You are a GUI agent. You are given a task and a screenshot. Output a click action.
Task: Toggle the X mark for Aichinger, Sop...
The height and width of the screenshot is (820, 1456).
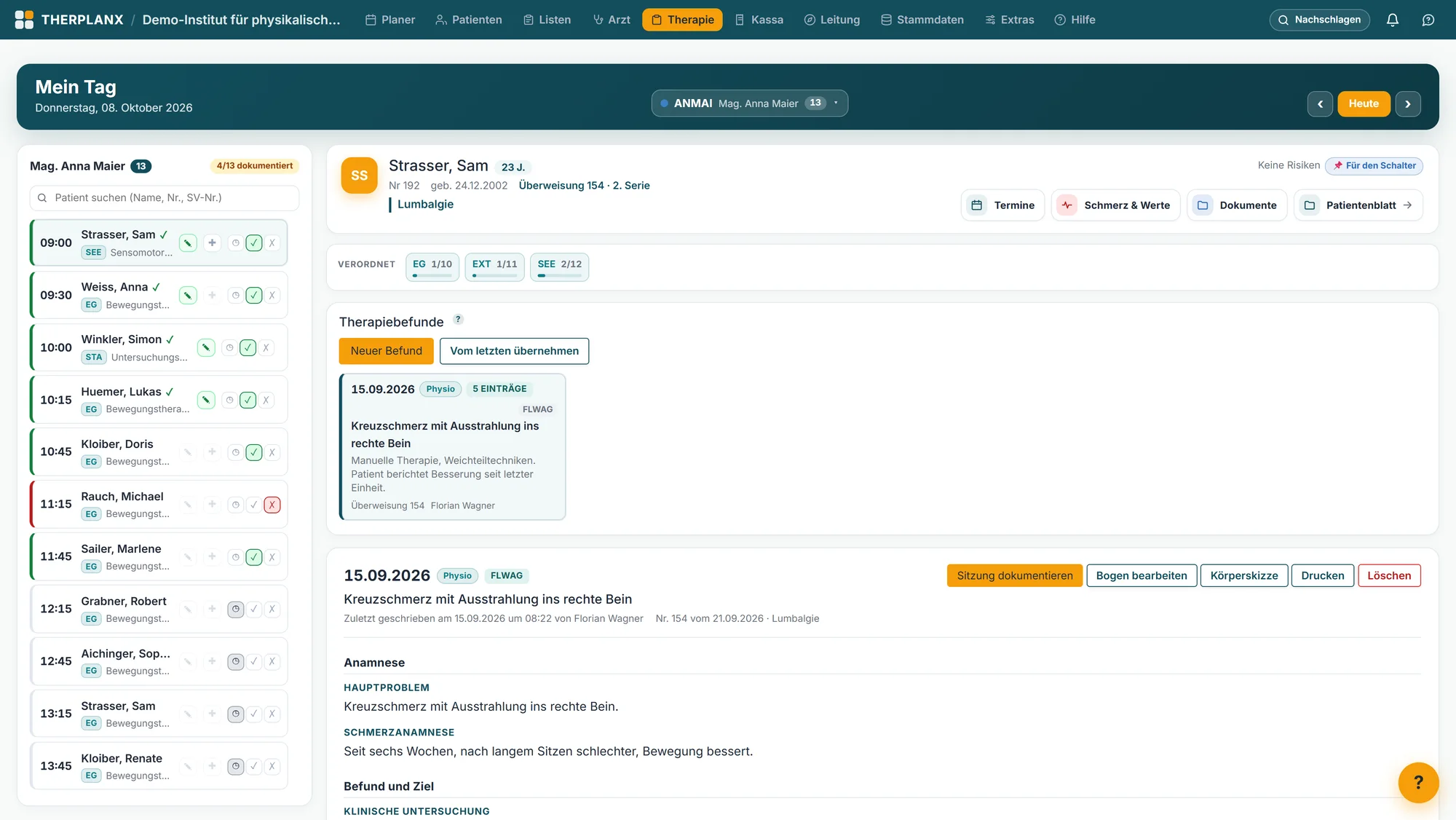click(x=272, y=662)
